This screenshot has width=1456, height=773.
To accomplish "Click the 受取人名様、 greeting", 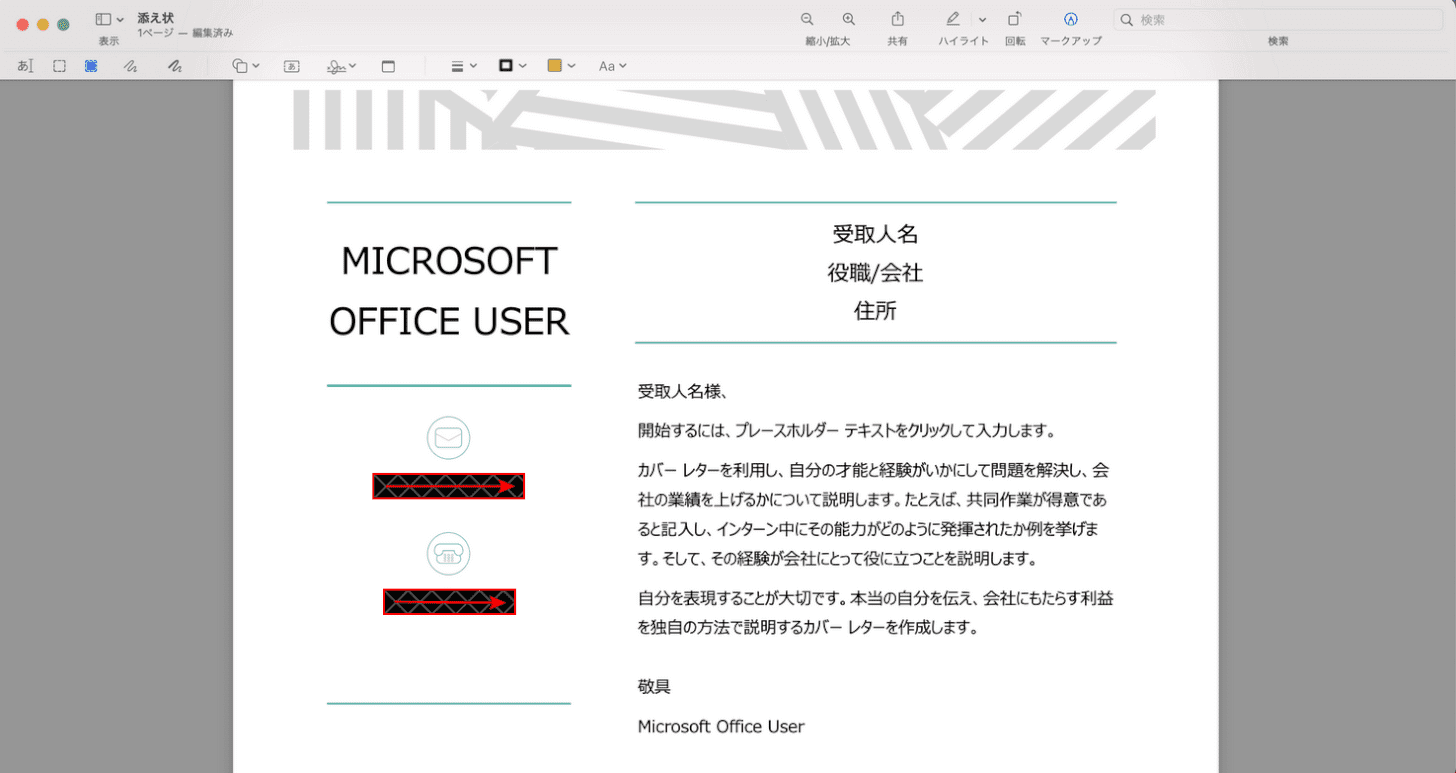I will (682, 391).
